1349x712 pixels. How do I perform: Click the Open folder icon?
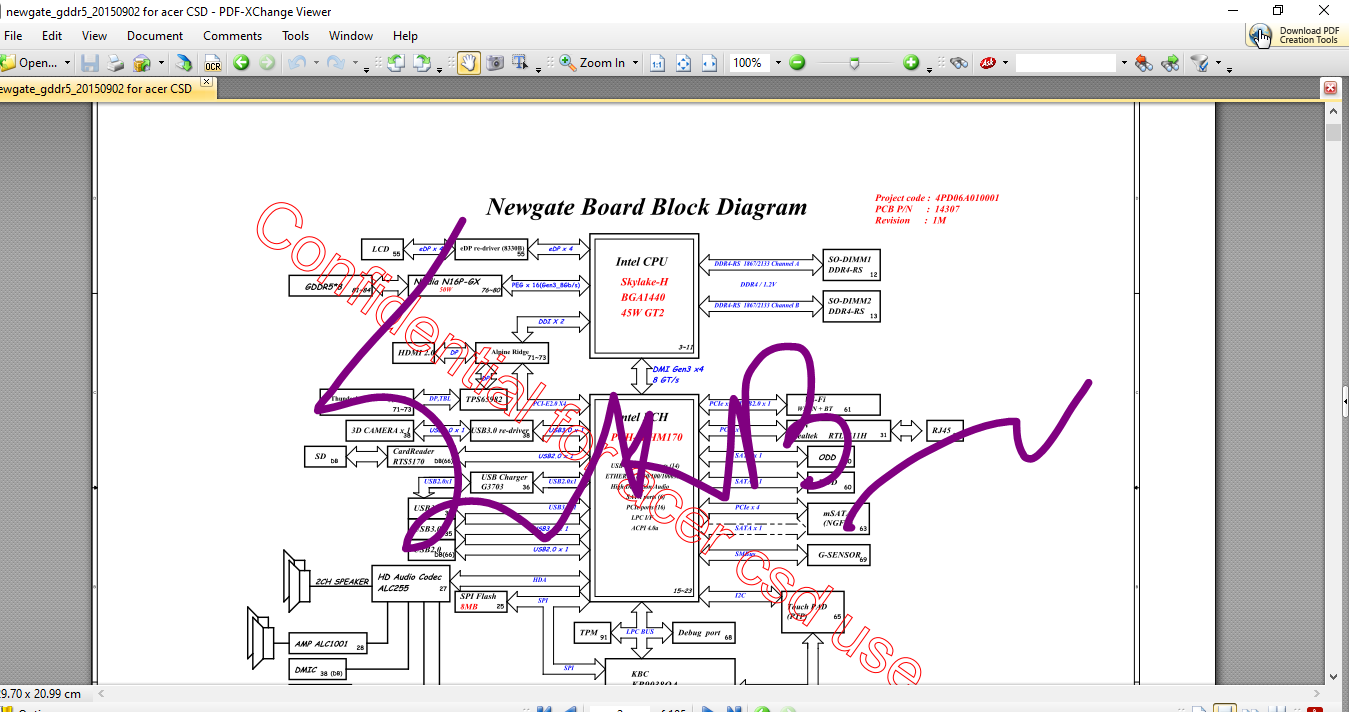tap(8, 63)
